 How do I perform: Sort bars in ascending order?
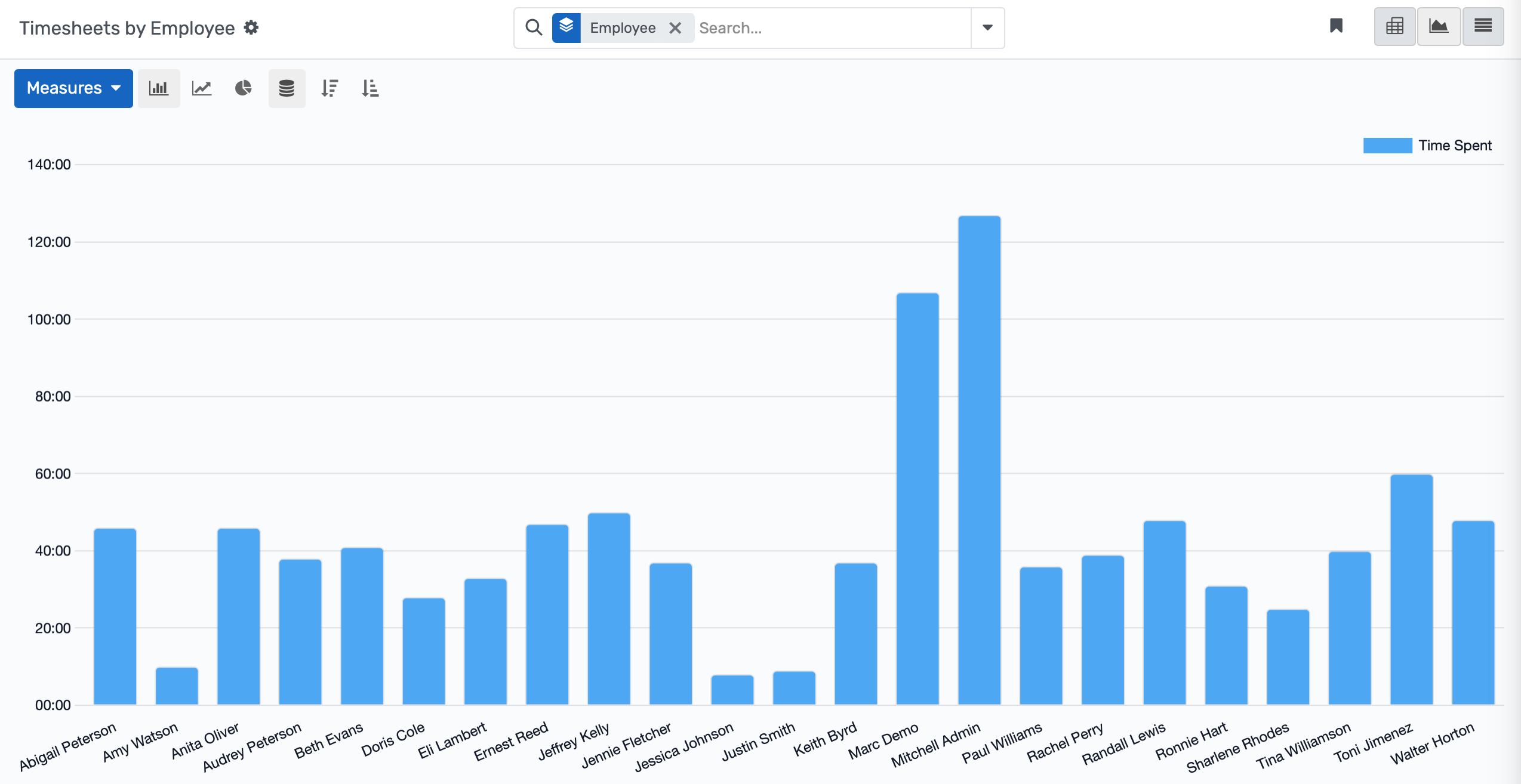(370, 88)
